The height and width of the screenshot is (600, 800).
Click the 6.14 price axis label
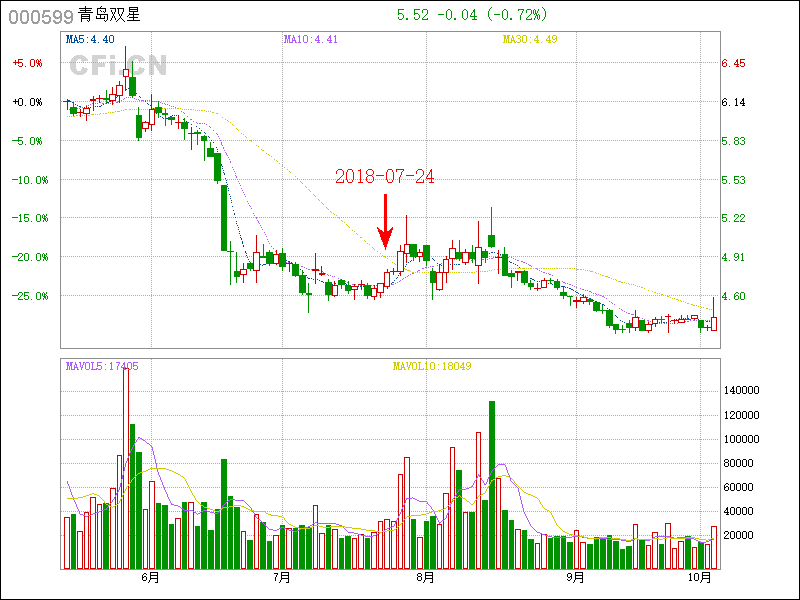point(733,102)
